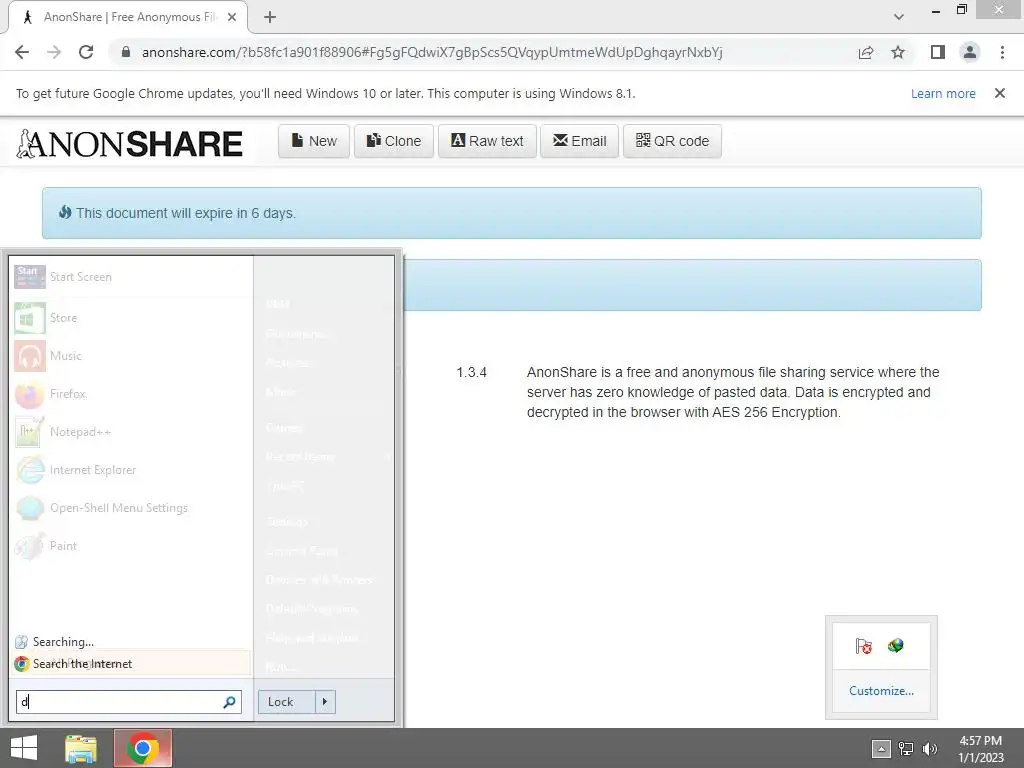
Task: Click the share page icon in address bar
Action: [866, 52]
